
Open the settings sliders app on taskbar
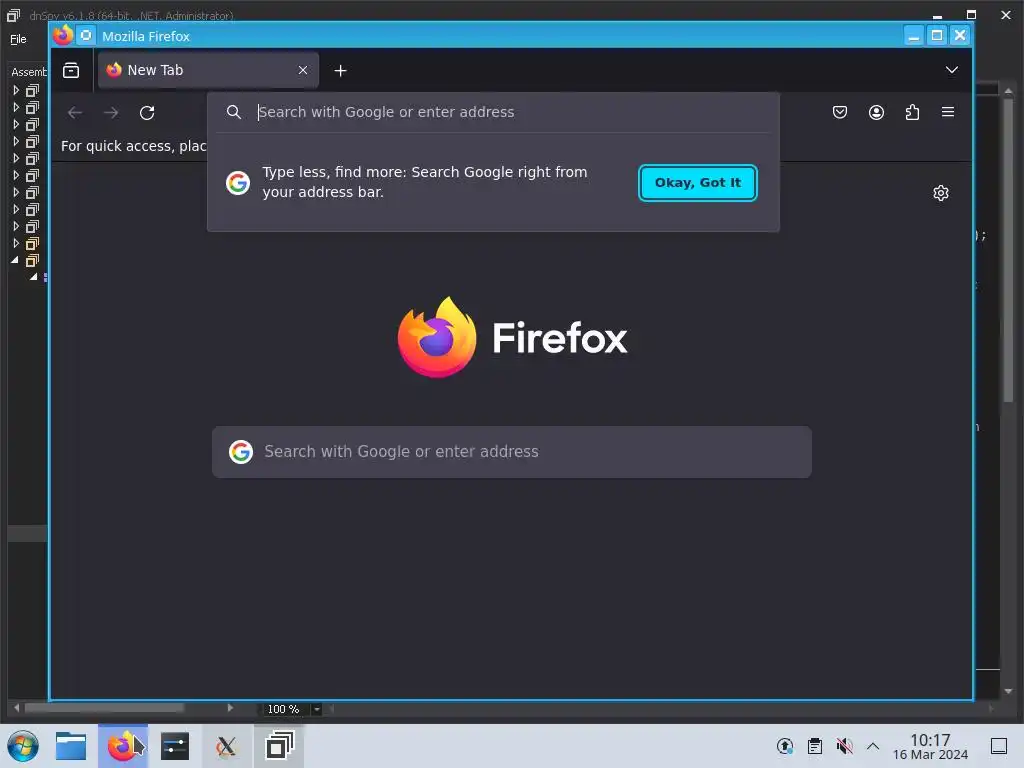tap(175, 746)
